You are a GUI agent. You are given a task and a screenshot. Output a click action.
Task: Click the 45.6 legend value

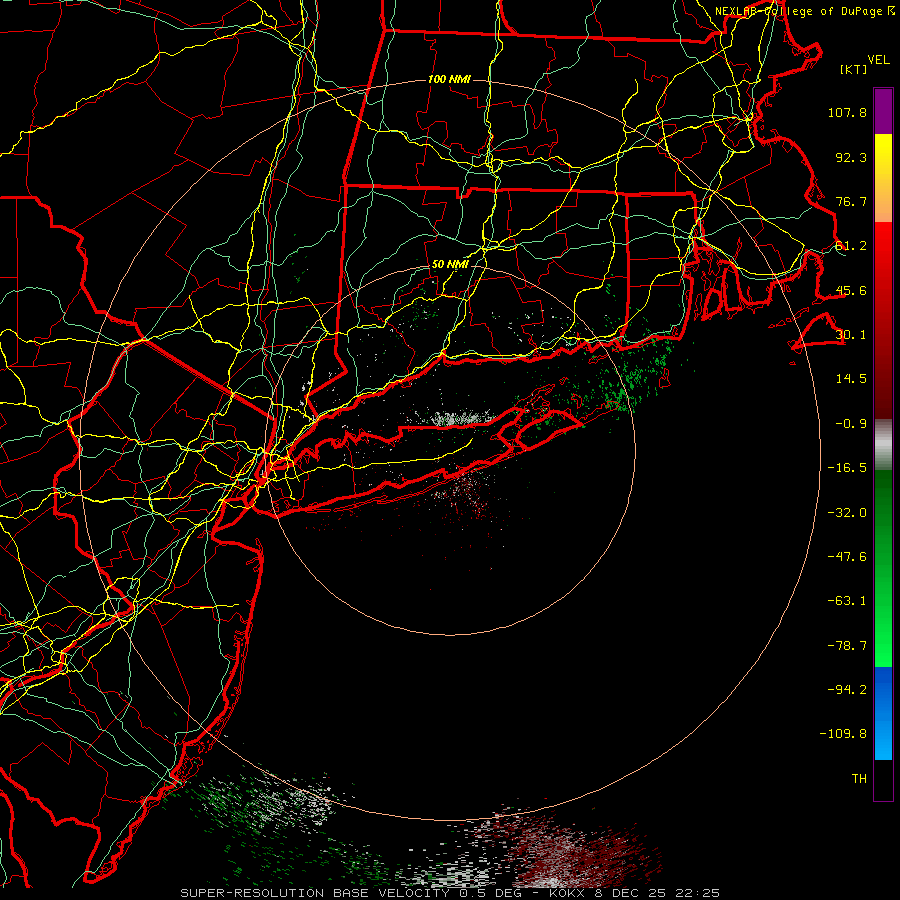click(851, 290)
